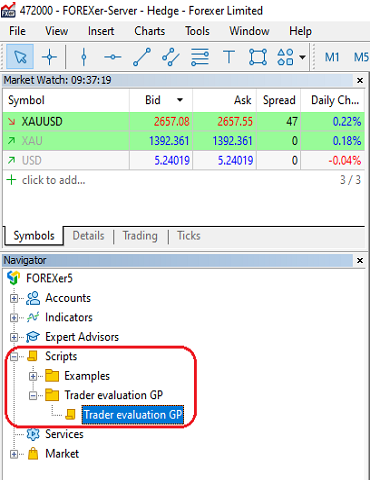
Task: Open the Charts menu
Action: [150, 31]
